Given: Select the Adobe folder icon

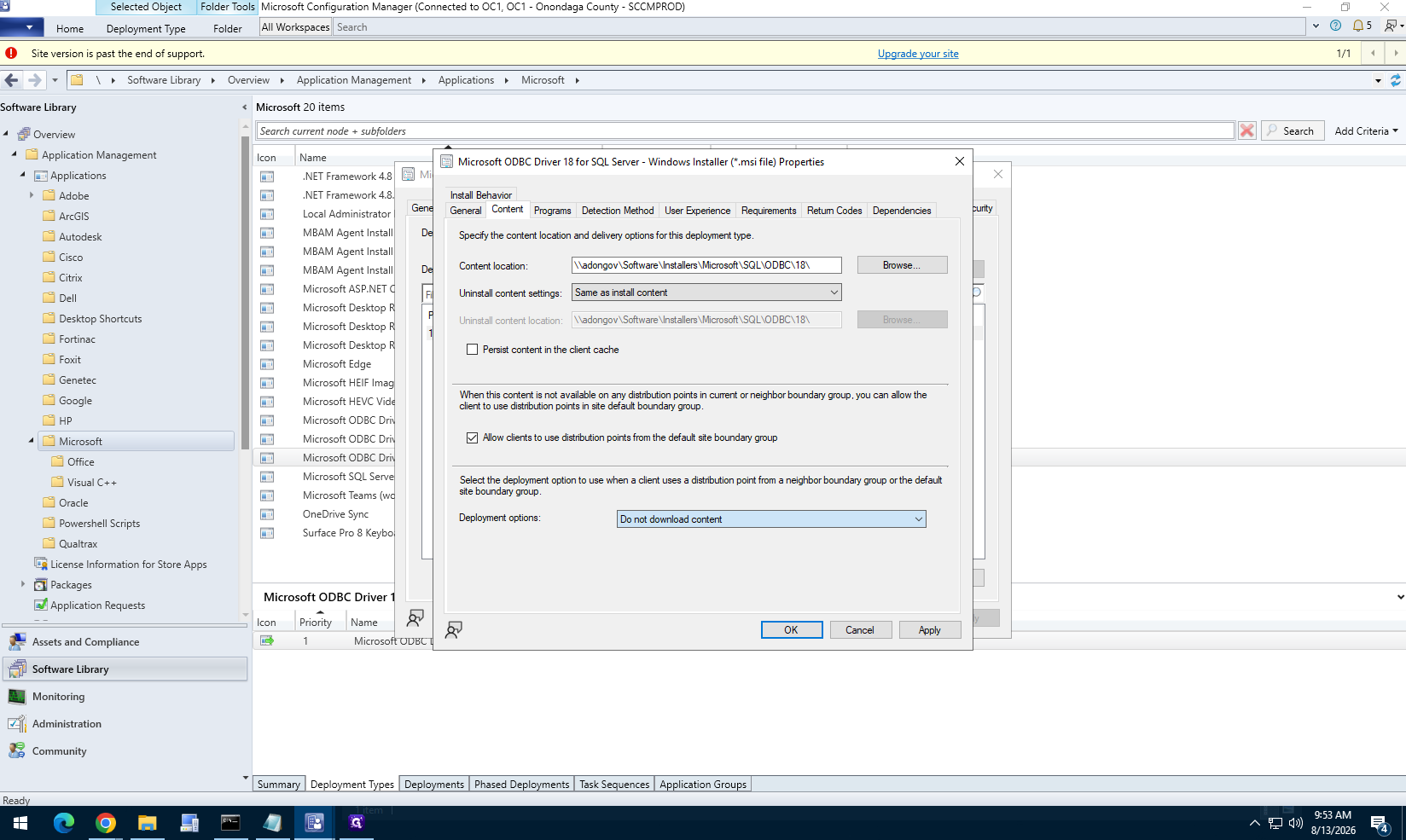Looking at the screenshot, I should (49, 195).
